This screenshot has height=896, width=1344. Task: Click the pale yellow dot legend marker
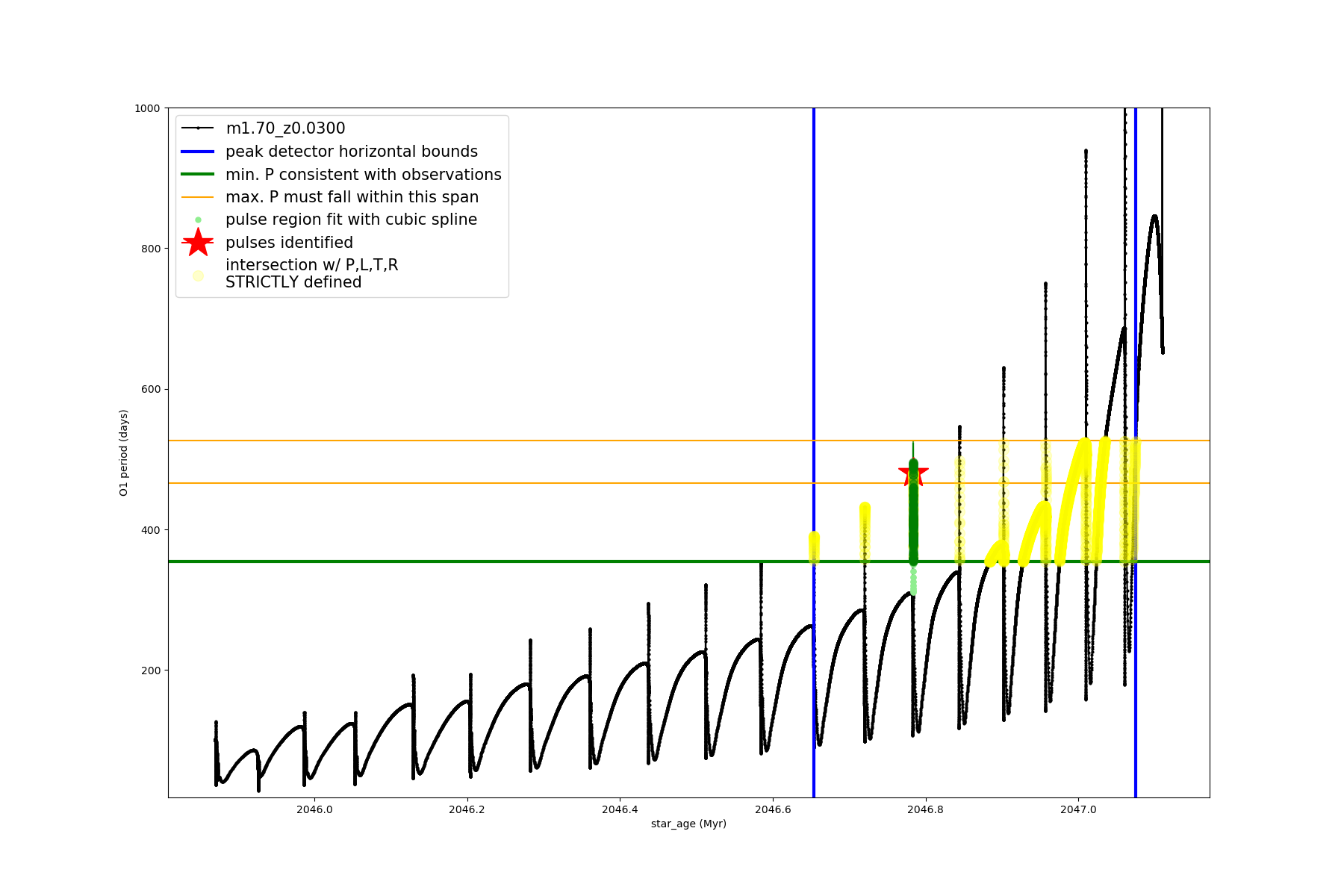click(x=198, y=276)
